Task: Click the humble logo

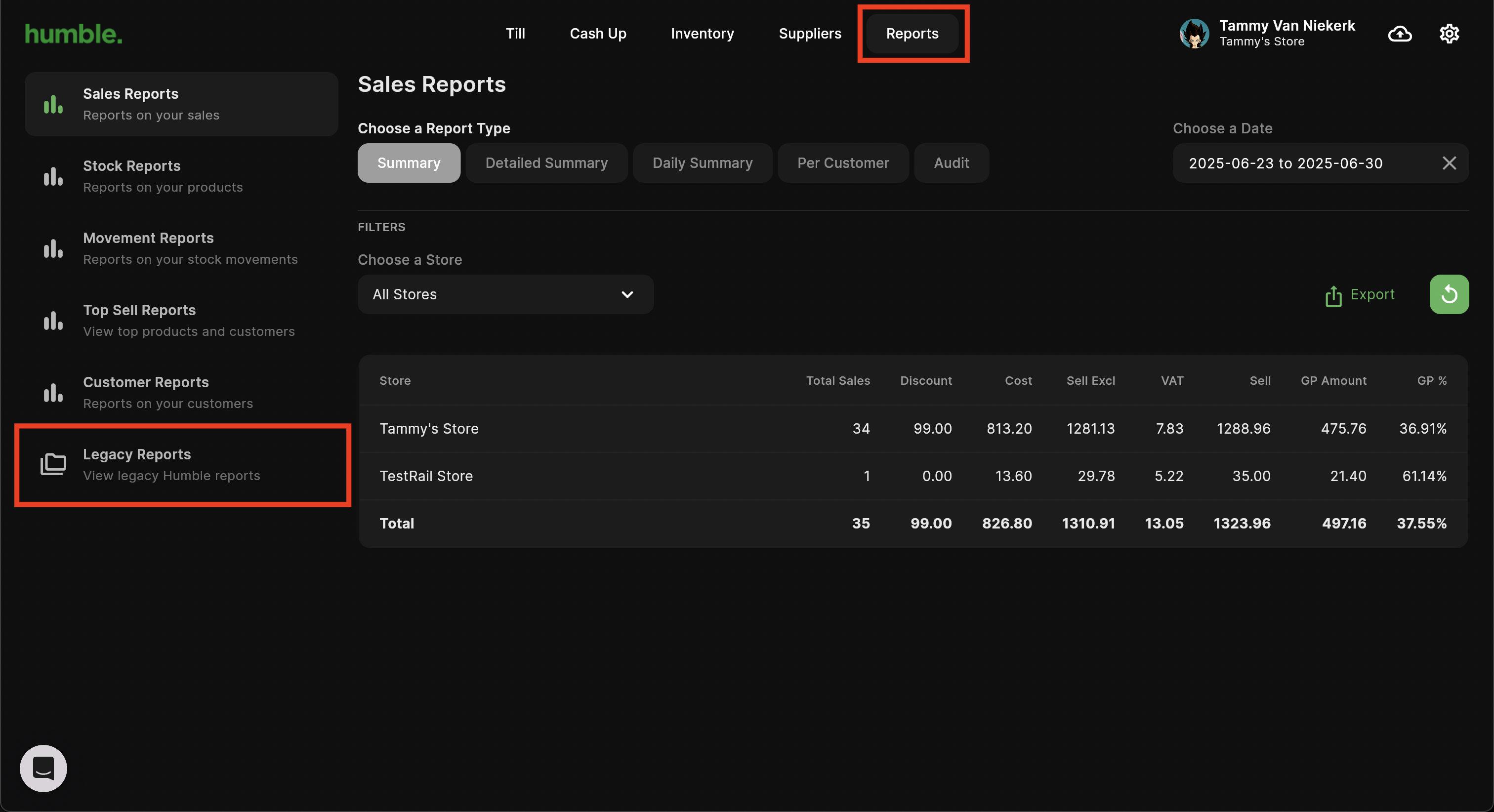Action: pos(74,34)
